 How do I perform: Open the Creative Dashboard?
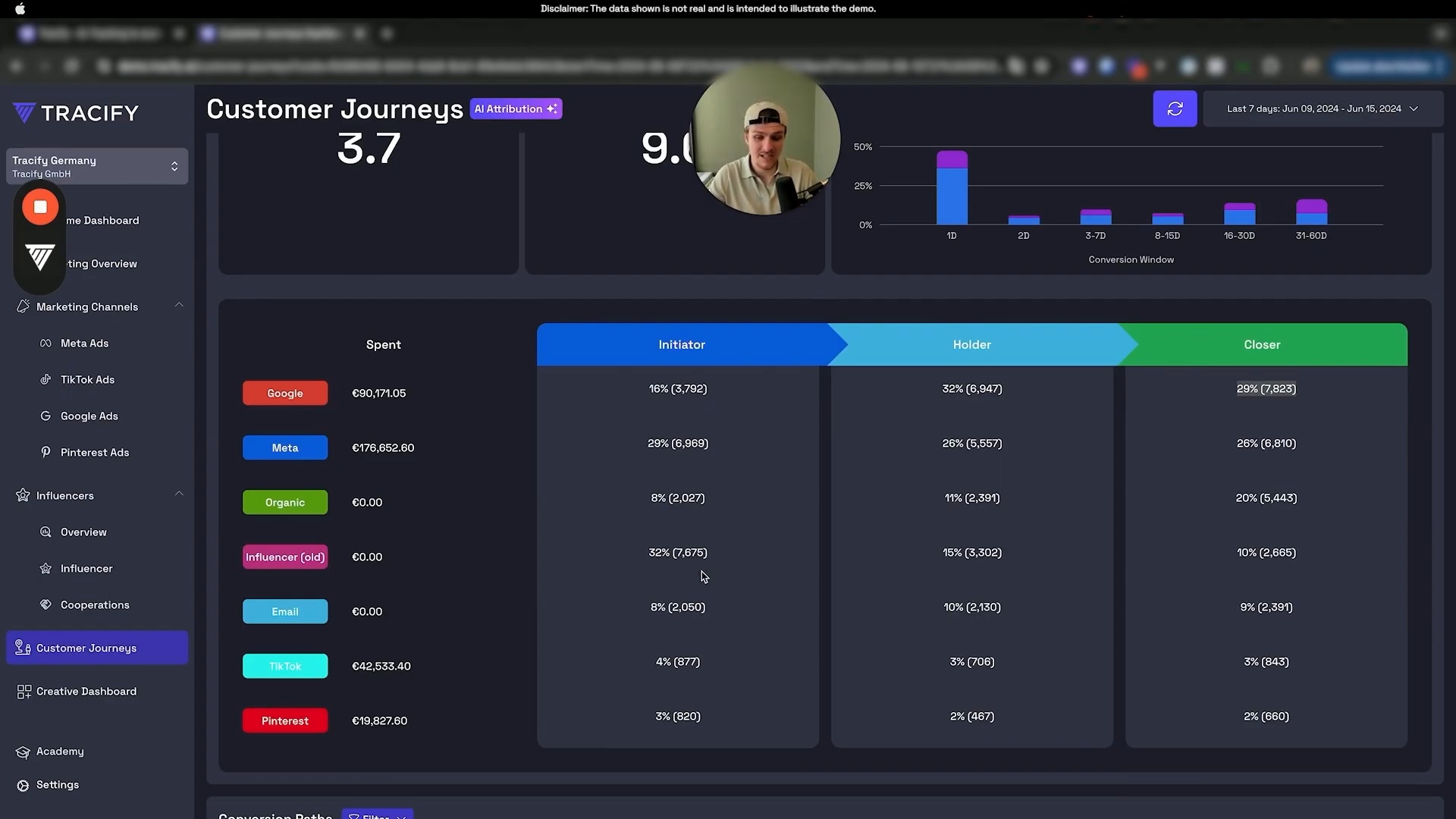click(x=86, y=691)
